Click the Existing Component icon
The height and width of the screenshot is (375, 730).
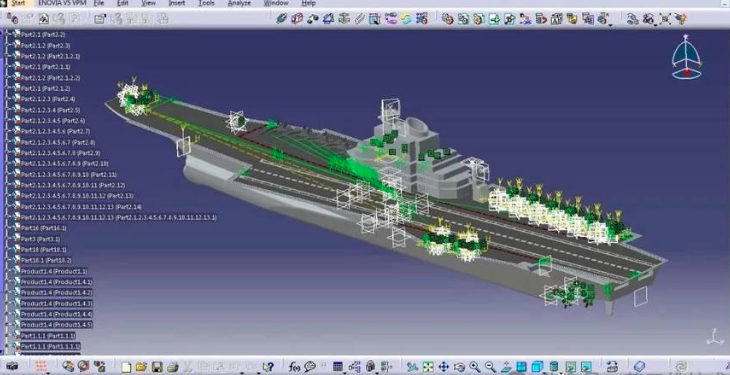(x=494, y=19)
